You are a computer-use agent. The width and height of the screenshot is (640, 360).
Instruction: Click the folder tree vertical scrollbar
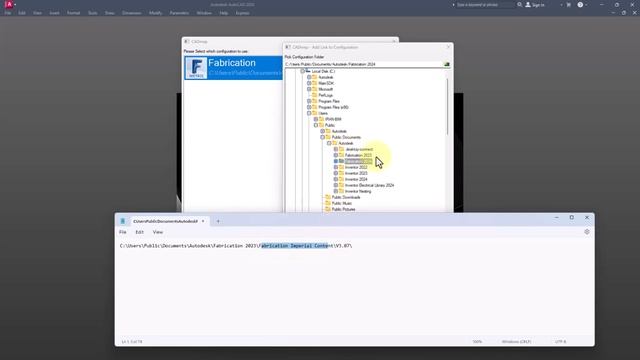(447, 106)
